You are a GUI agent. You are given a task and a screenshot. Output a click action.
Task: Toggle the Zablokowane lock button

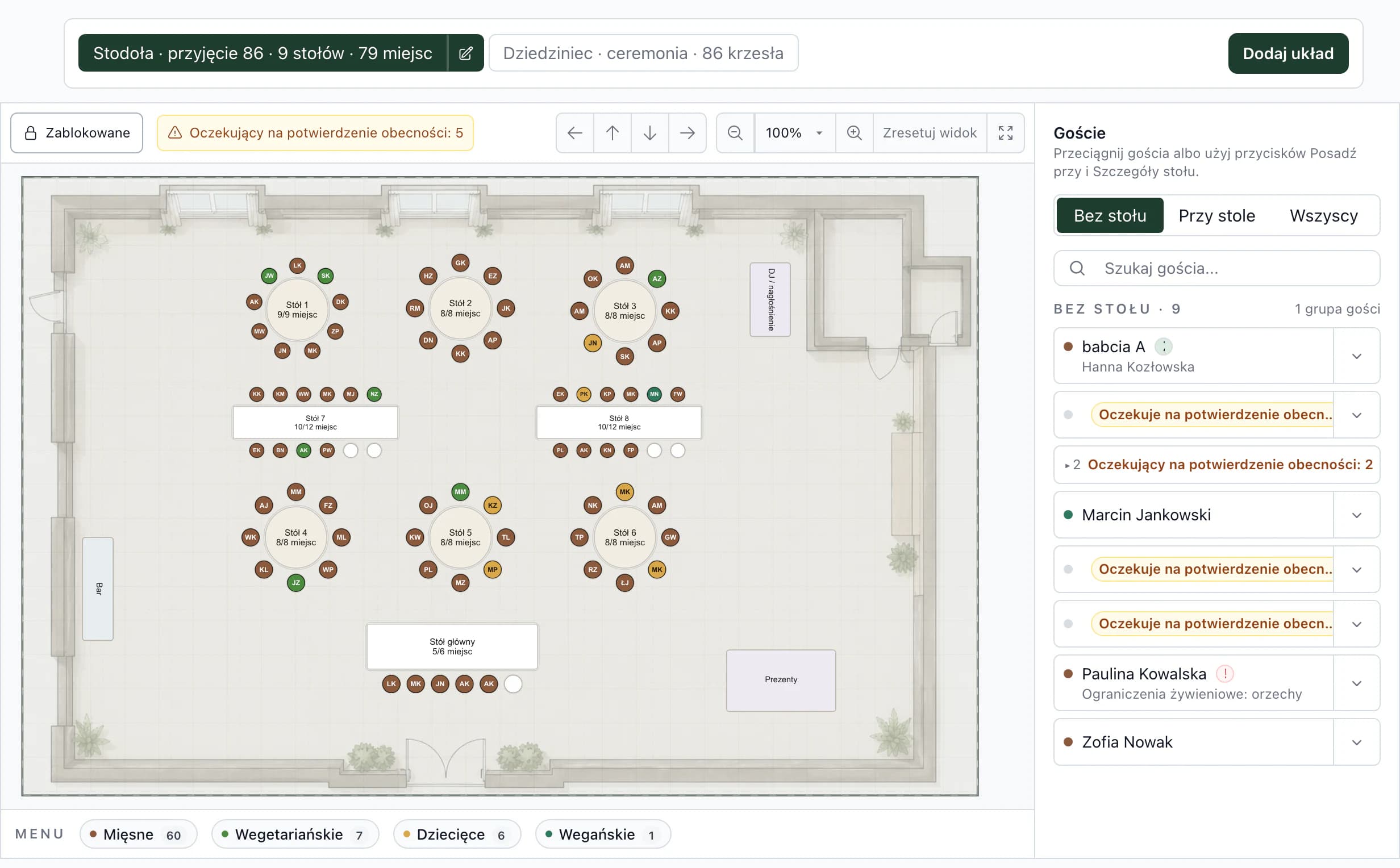pos(77,132)
